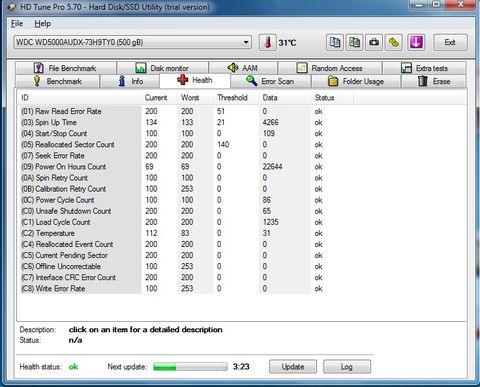This screenshot has width=480, height=387.
Task: Click the File Benchmark tab icon
Action: (x=39, y=68)
